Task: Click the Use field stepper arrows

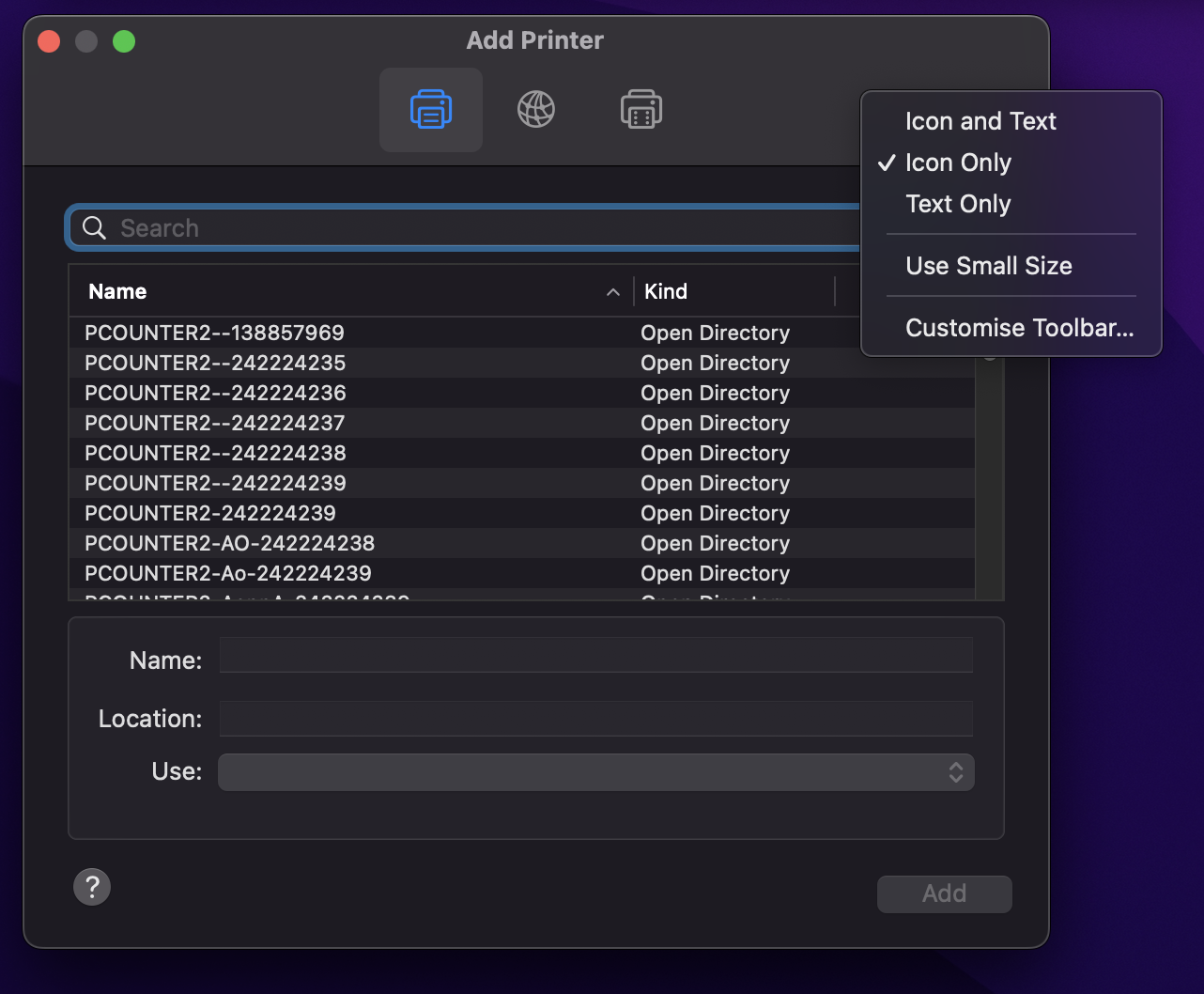Action: click(x=956, y=771)
